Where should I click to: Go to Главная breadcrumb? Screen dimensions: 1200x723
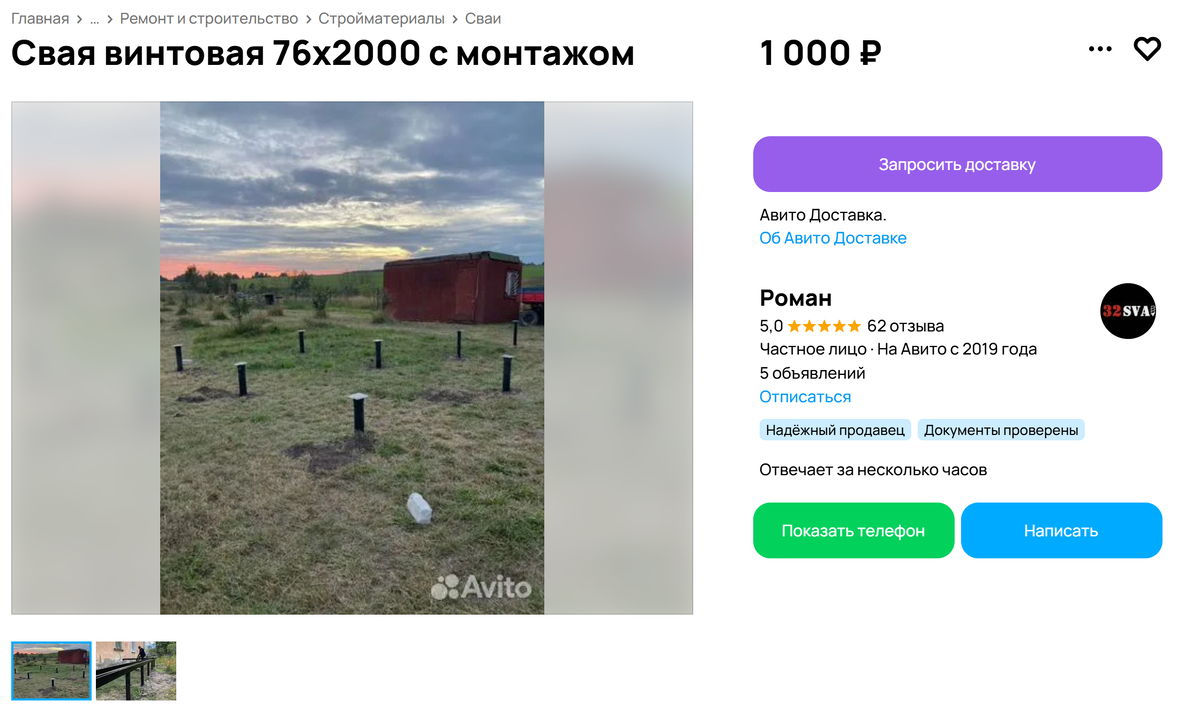40,19
